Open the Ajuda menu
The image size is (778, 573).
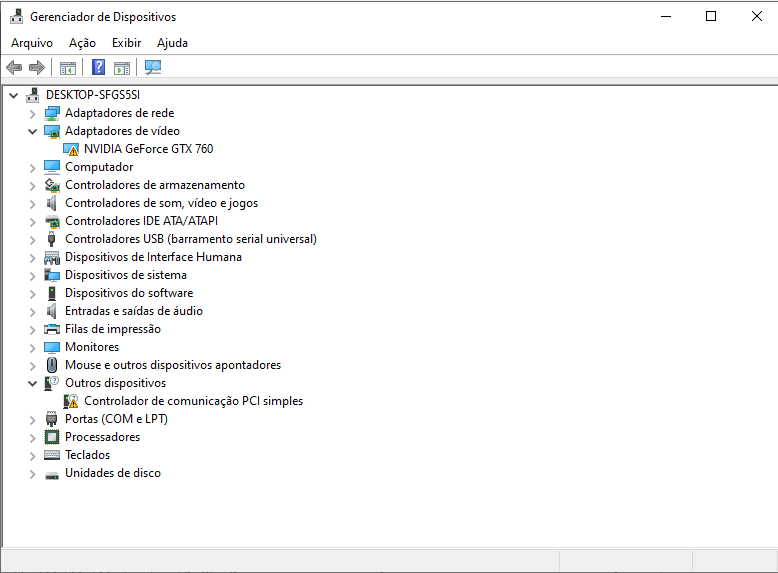172,43
